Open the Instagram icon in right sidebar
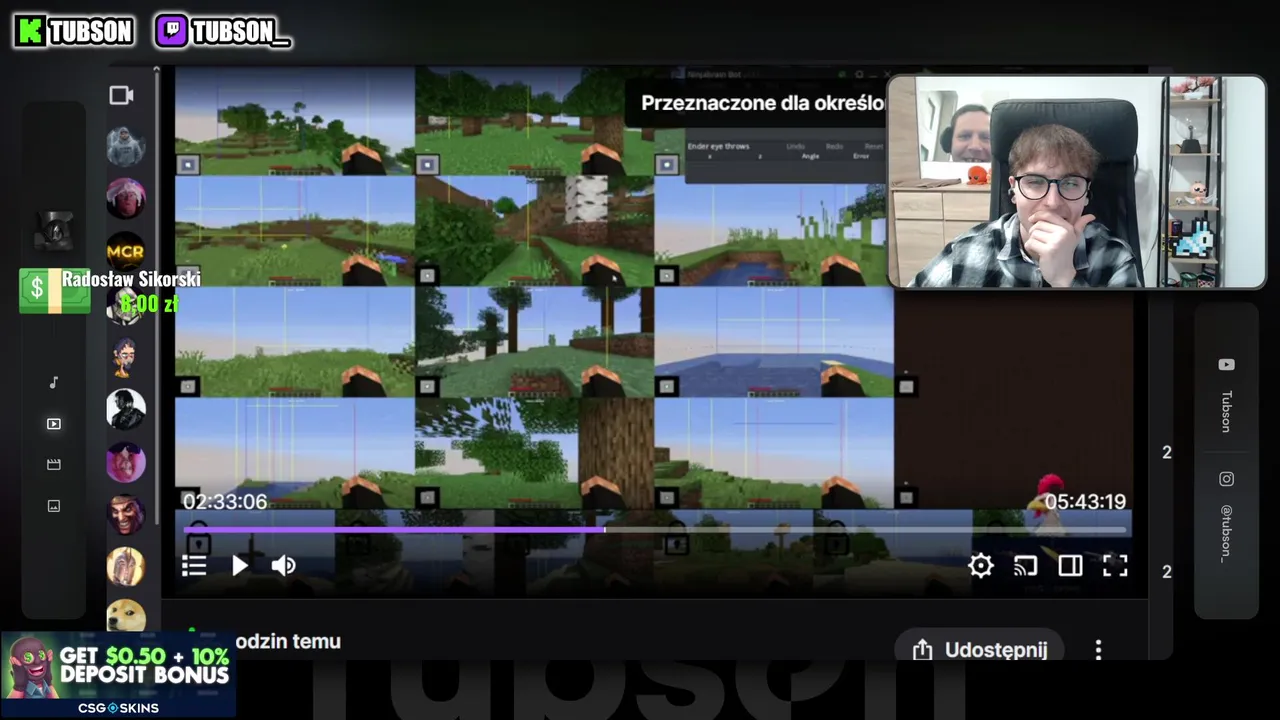The height and width of the screenshot is (720, 1280). (1226, 479)
